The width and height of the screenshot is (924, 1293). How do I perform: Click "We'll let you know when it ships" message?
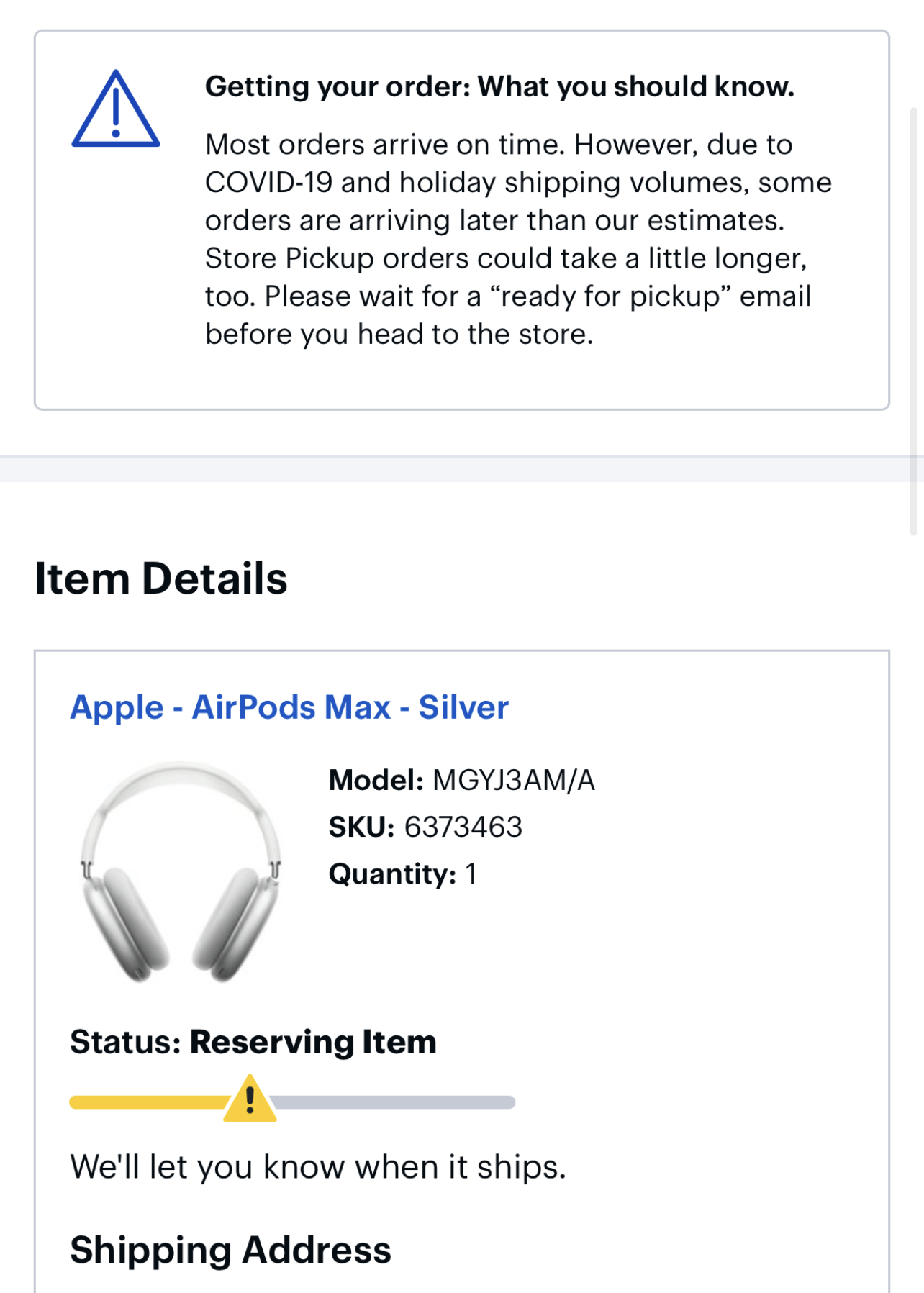318,1166
